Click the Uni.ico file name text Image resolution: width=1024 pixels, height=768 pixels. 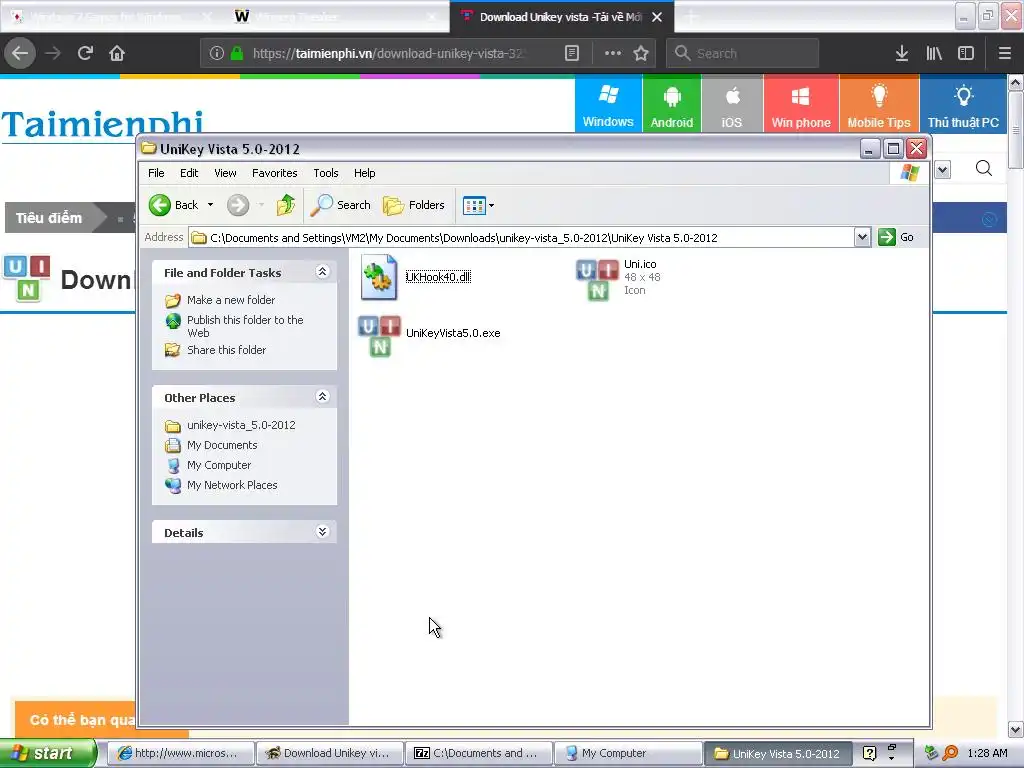click(640, 264)
